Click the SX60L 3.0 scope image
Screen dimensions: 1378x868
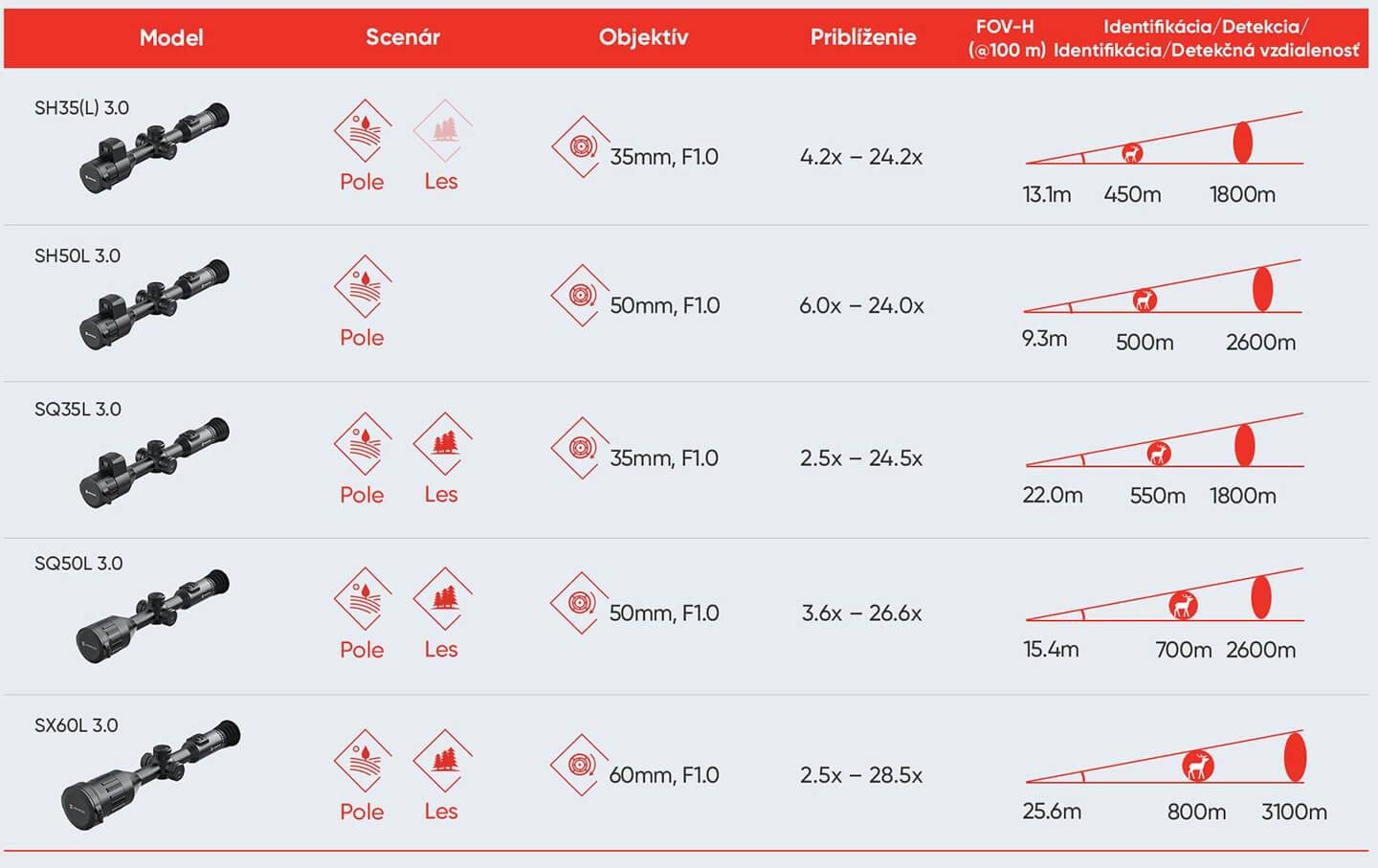pos(150,774)
